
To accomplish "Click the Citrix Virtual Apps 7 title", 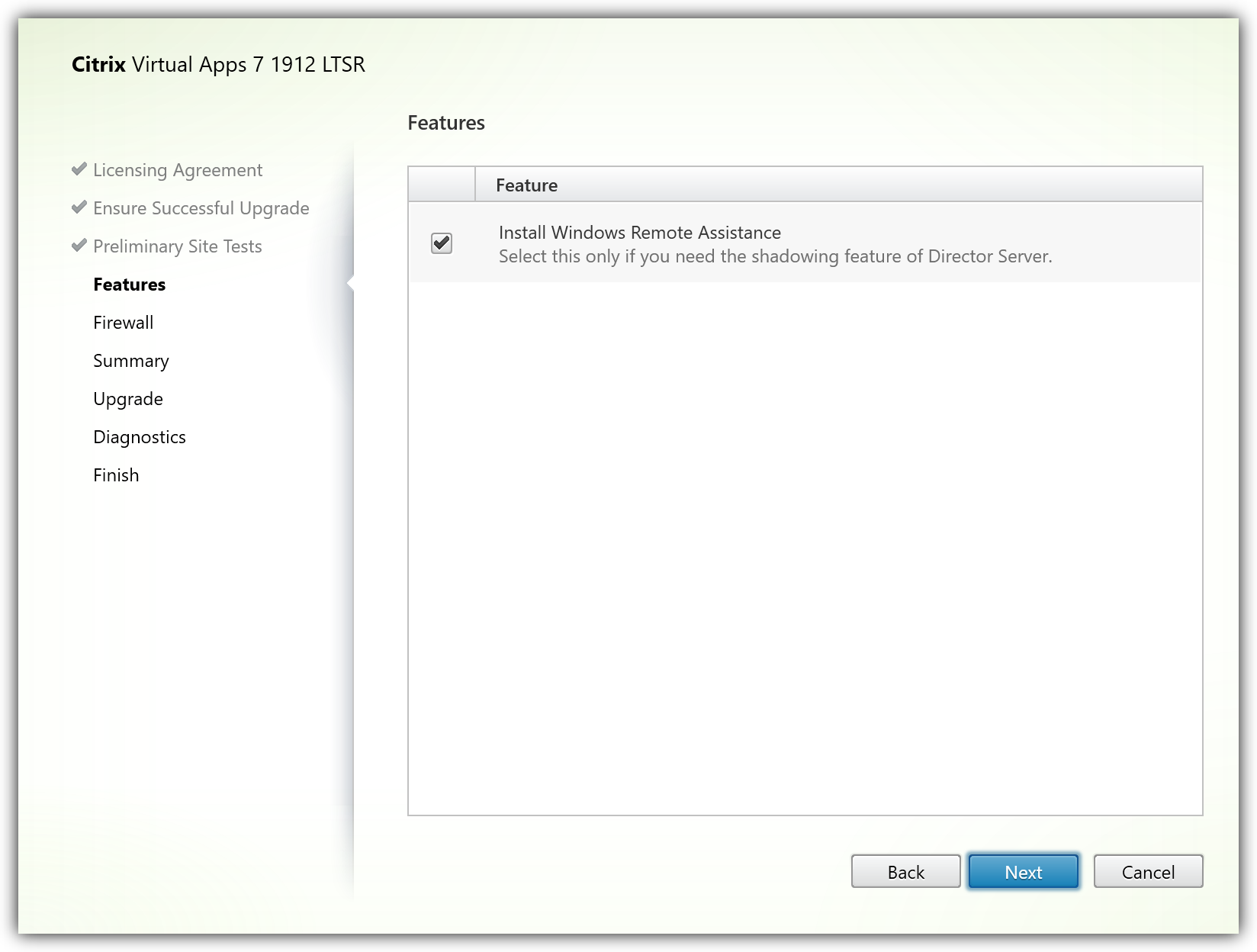I will point(218,65).
